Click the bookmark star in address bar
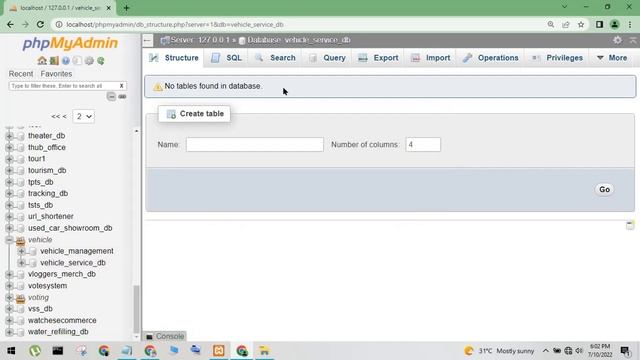This screenshot has height=360, width=640. click(581, 24)
